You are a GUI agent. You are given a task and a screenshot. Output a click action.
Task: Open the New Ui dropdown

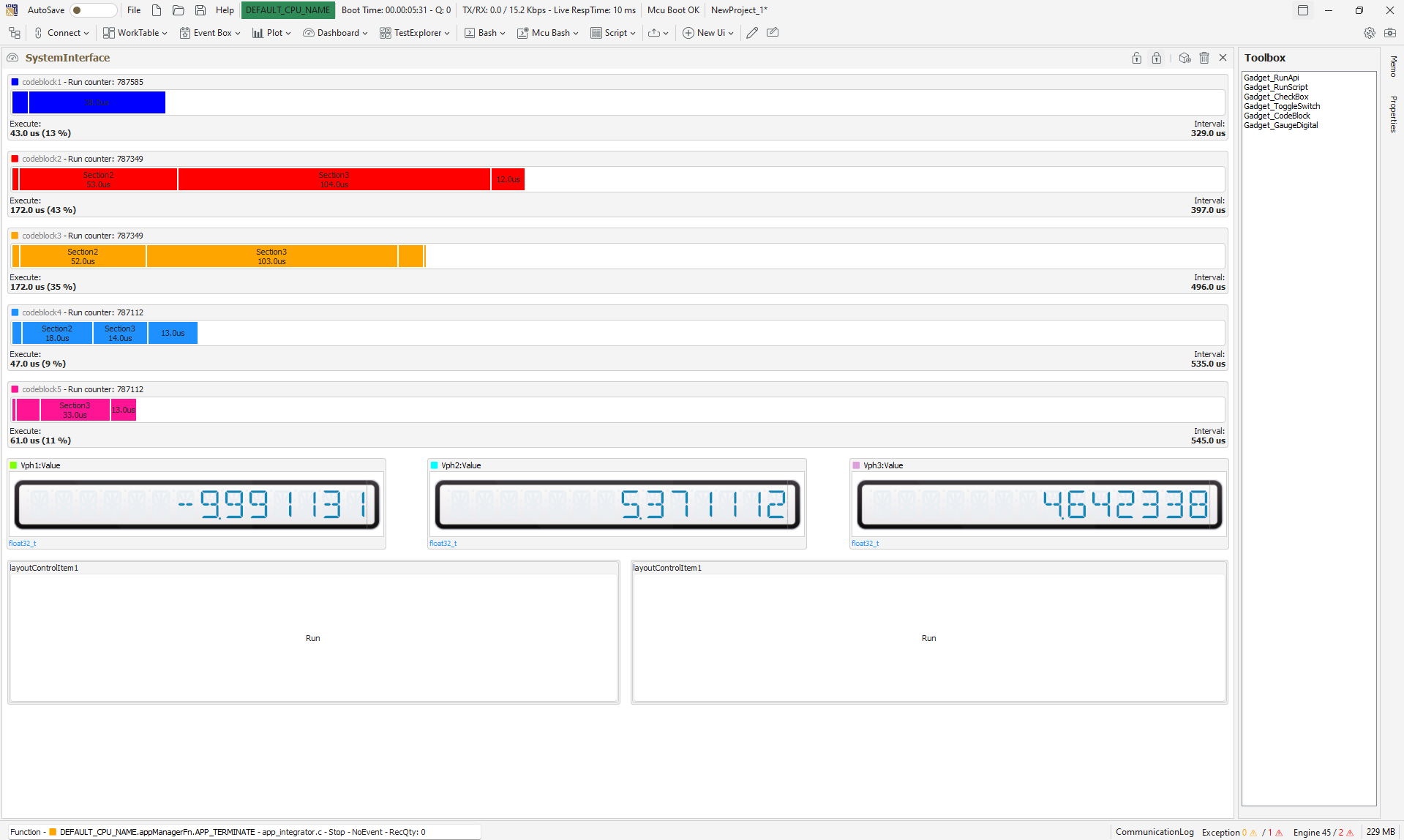coord(708,33)
